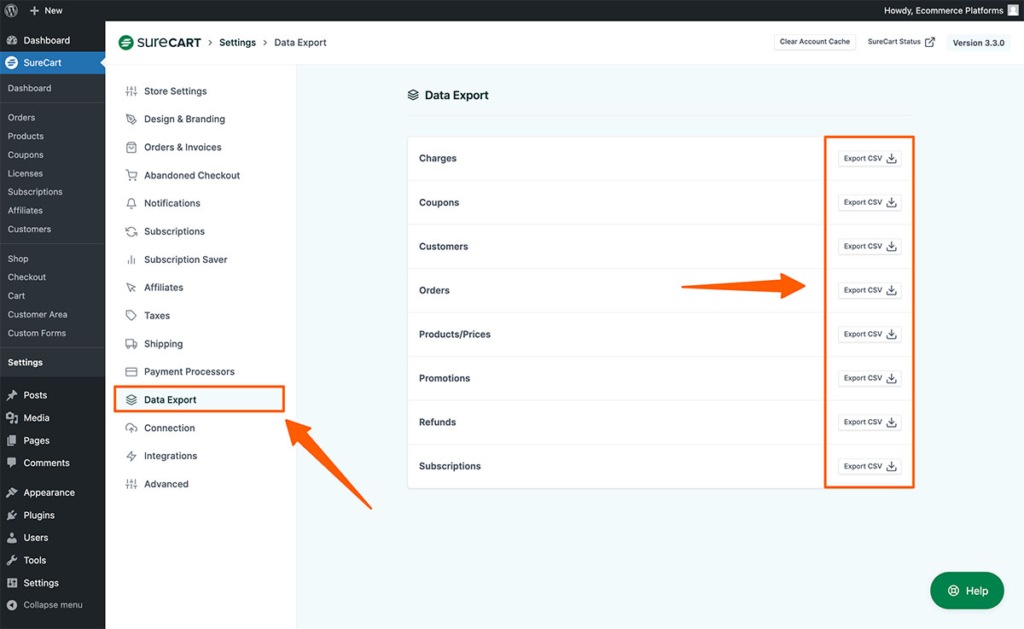Viewport: 1024px width, 629px height.
Task: Click Settings in the breadcrumb
Action: click(x=237, y=43)
